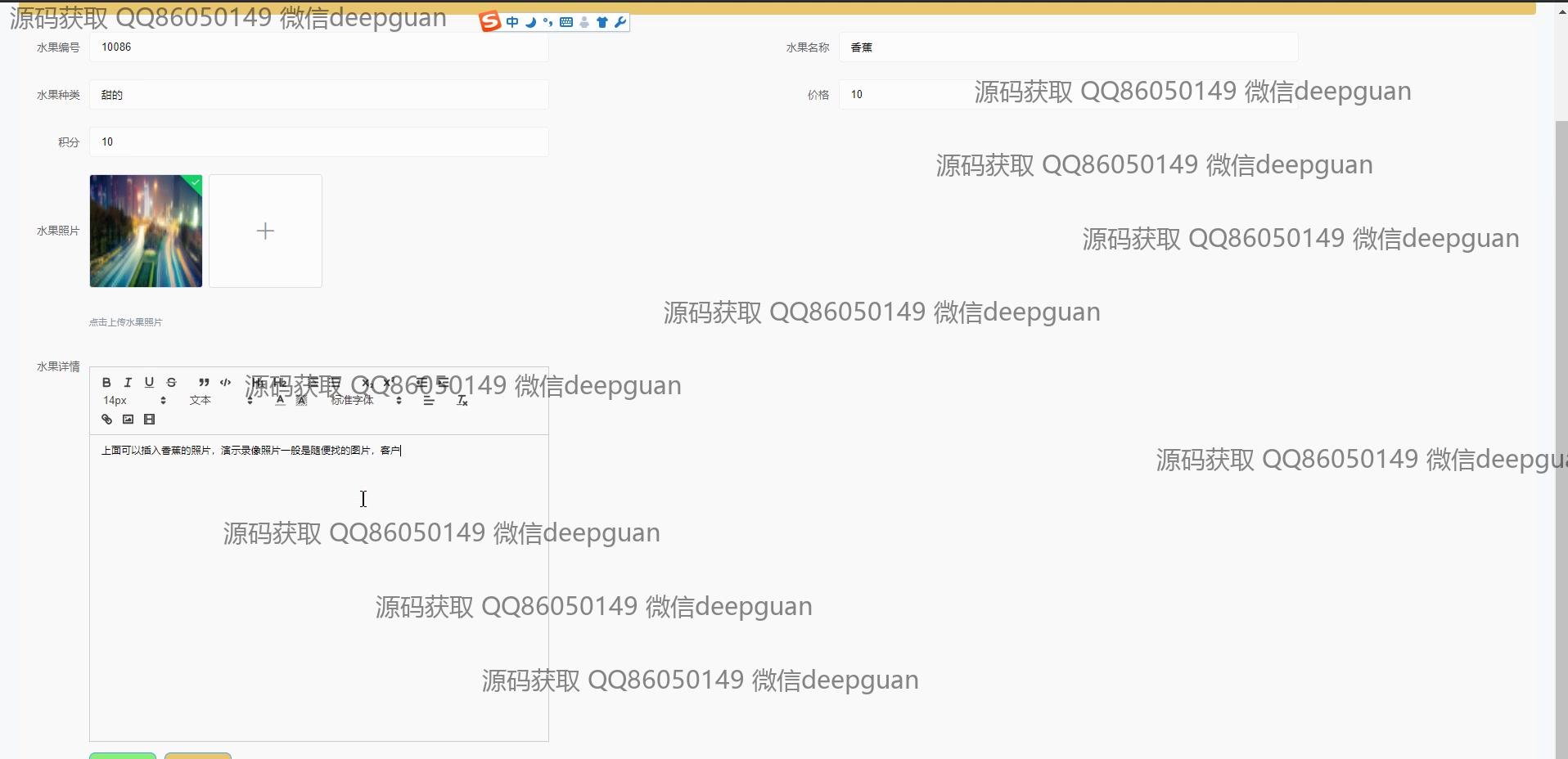
Task: Click the 水果种类 input field
Action: (x=318, y=94)
